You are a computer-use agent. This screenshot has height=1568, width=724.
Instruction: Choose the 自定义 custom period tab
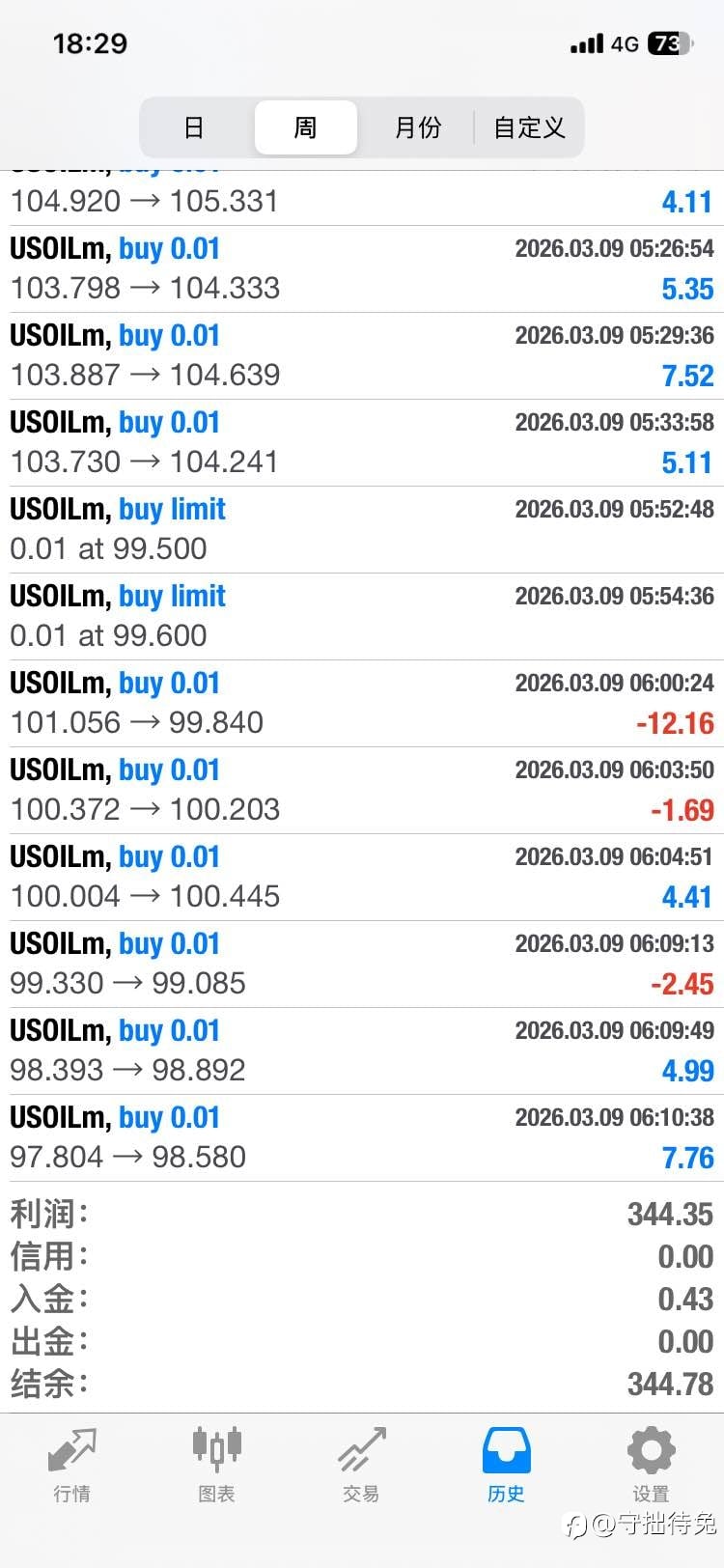(529, 127)
